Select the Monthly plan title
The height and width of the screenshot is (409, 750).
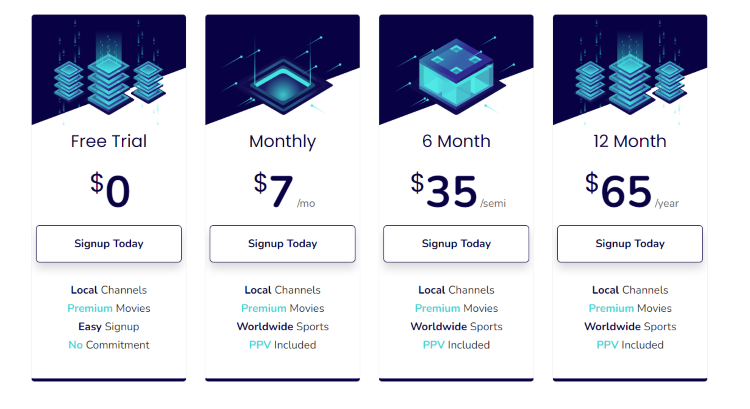point(283,141)
